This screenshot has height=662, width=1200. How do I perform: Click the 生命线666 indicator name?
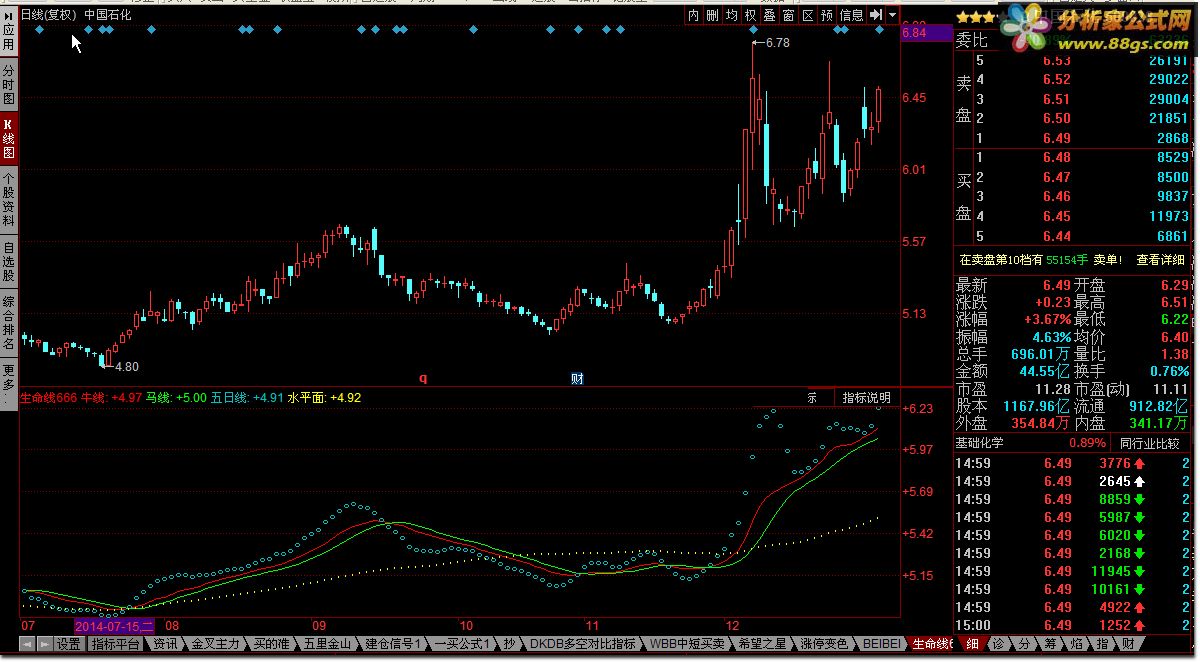click(x=48, y=397)
